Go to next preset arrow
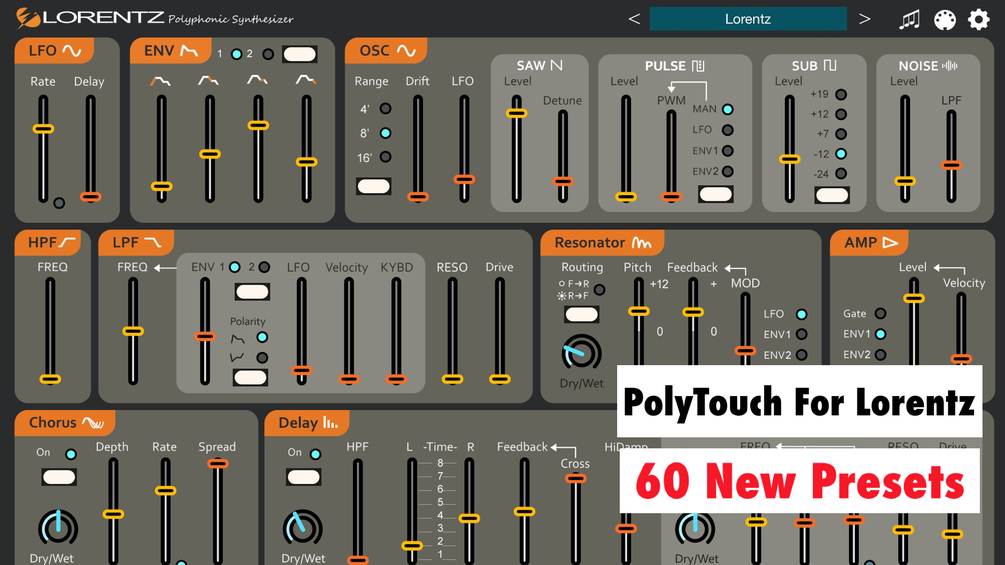 coord(865,19)
